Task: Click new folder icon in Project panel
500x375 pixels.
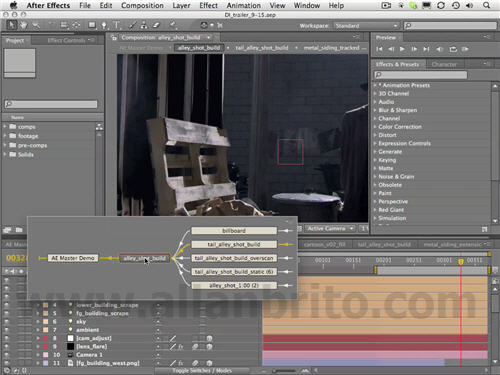Action: pyautogui.click(x=19, y=230)
